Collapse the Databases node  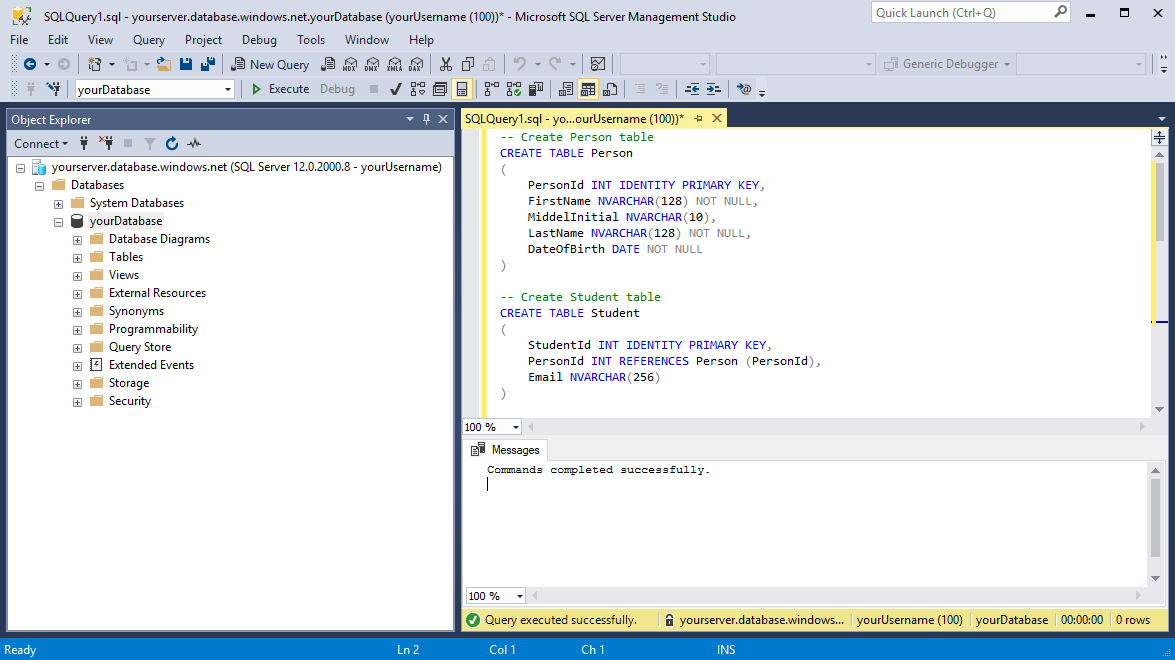pyautogui.click(x=39, y=184)
